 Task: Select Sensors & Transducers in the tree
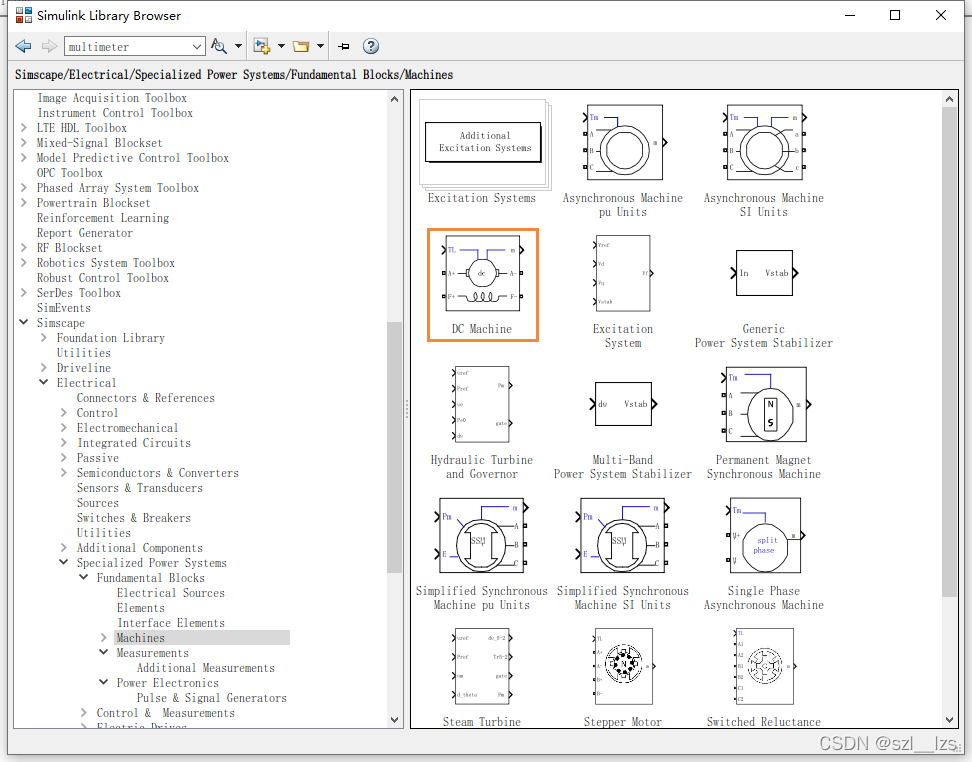click(x=139, y=488)
